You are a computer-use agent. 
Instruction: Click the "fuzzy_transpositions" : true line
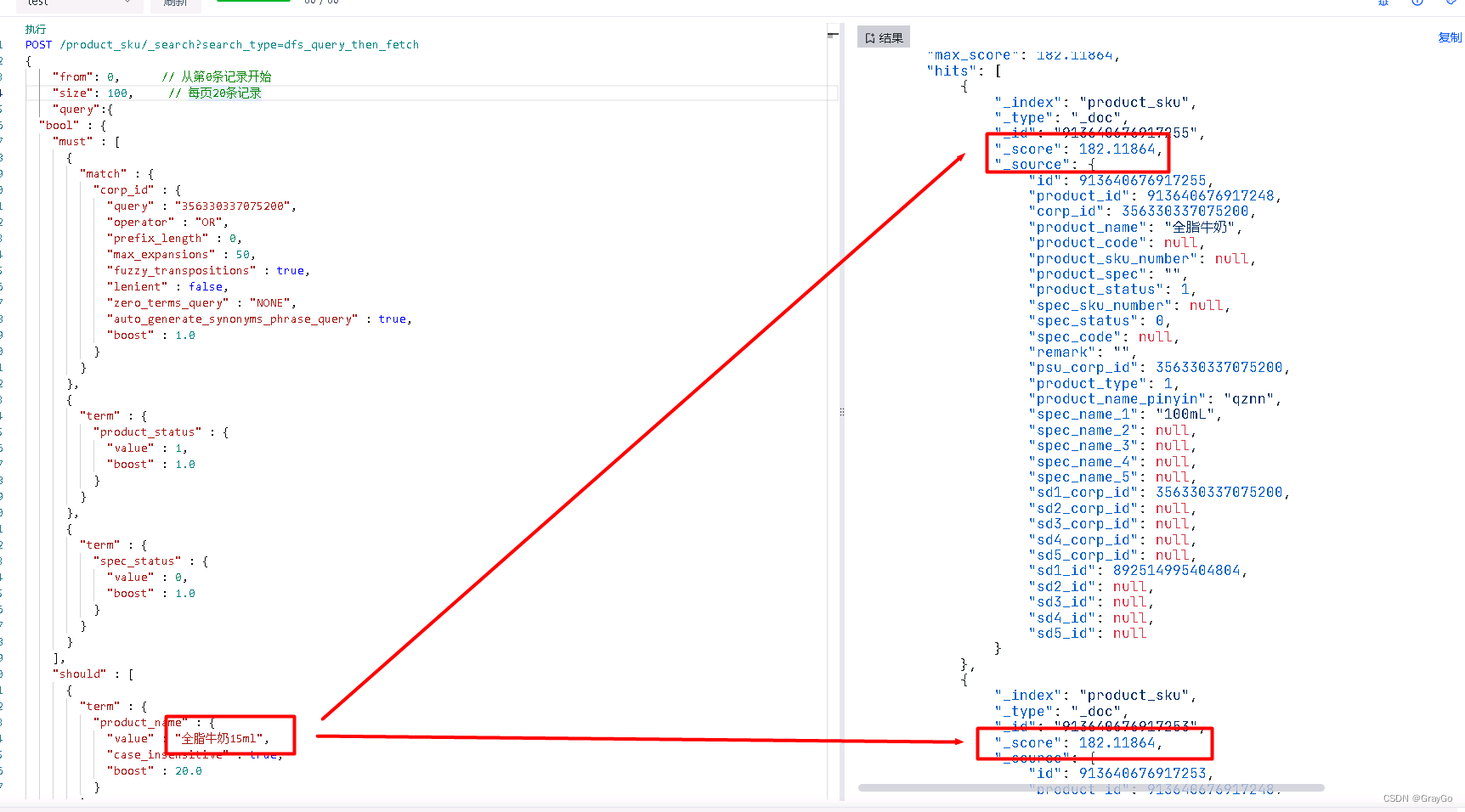pyautogui.click(x=208, y=270)
